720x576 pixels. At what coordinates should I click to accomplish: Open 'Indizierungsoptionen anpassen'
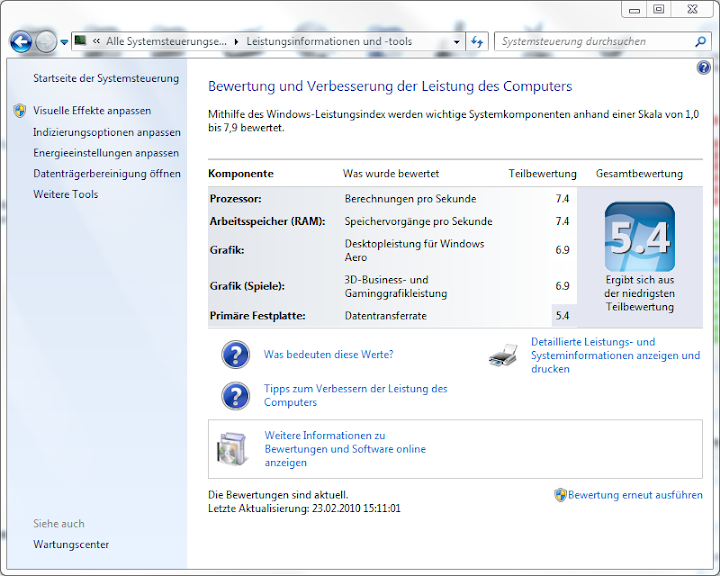click(x=107, y=132)
